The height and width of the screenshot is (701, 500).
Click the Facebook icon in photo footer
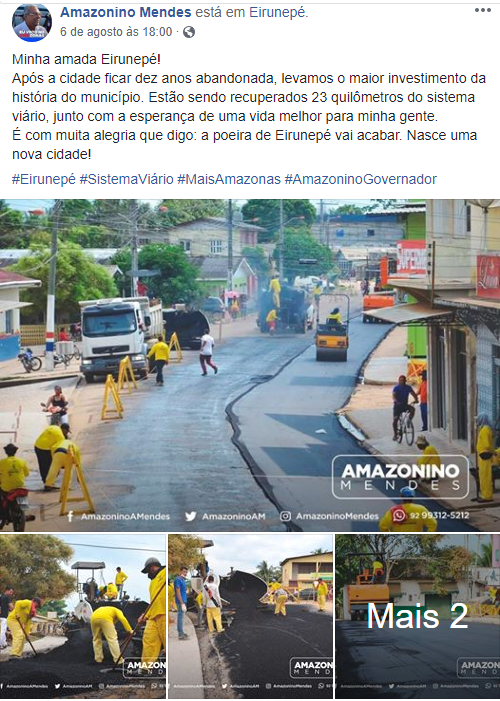71,516
